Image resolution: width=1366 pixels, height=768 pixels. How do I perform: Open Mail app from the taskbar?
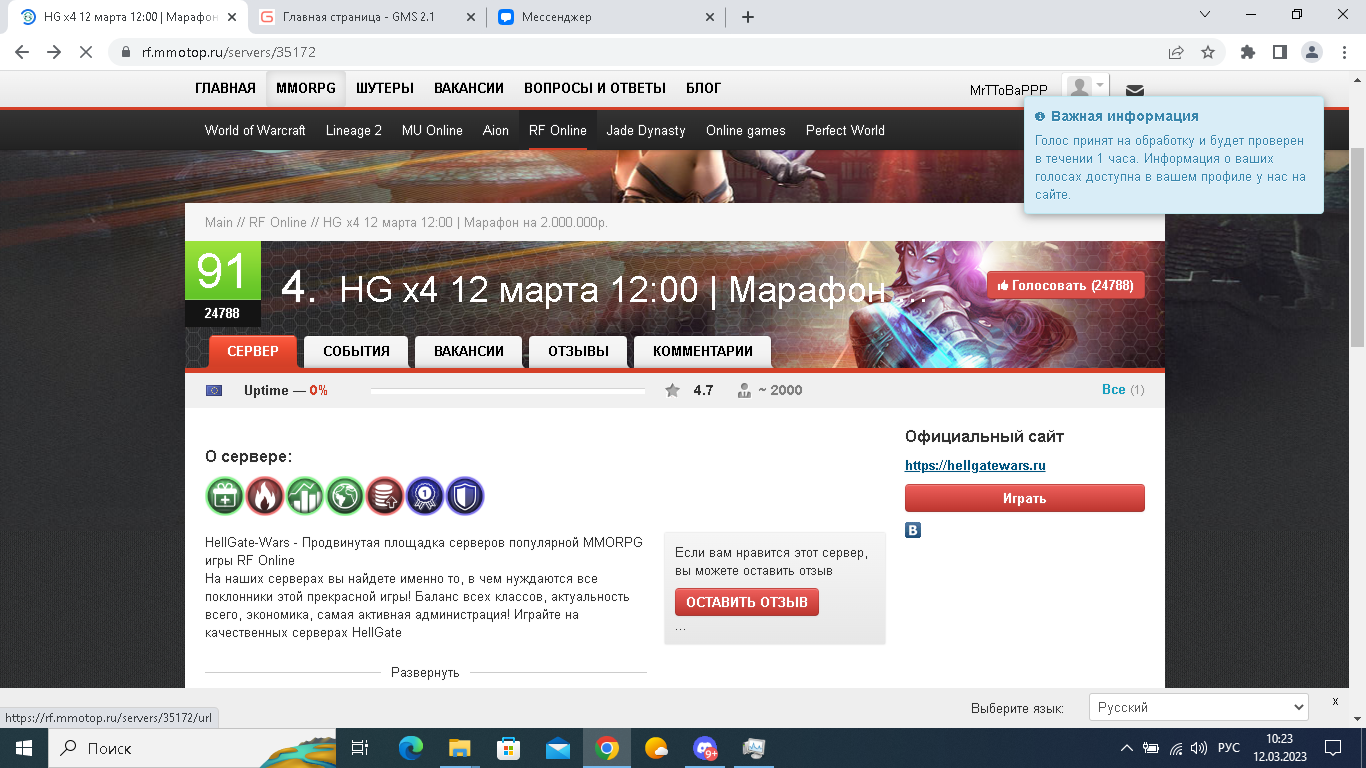pos(558,748)
